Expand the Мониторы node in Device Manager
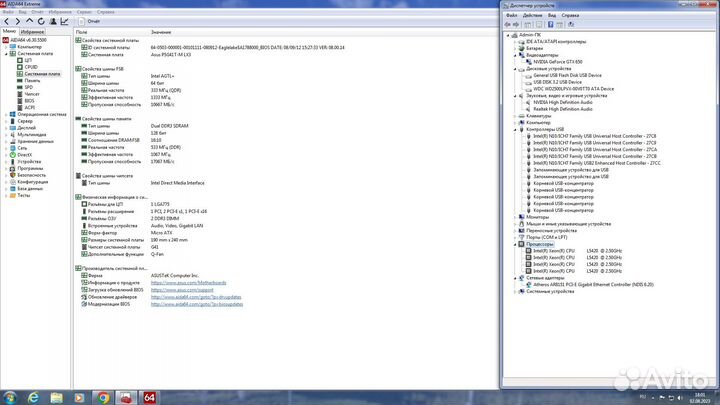 pos(515,217)
